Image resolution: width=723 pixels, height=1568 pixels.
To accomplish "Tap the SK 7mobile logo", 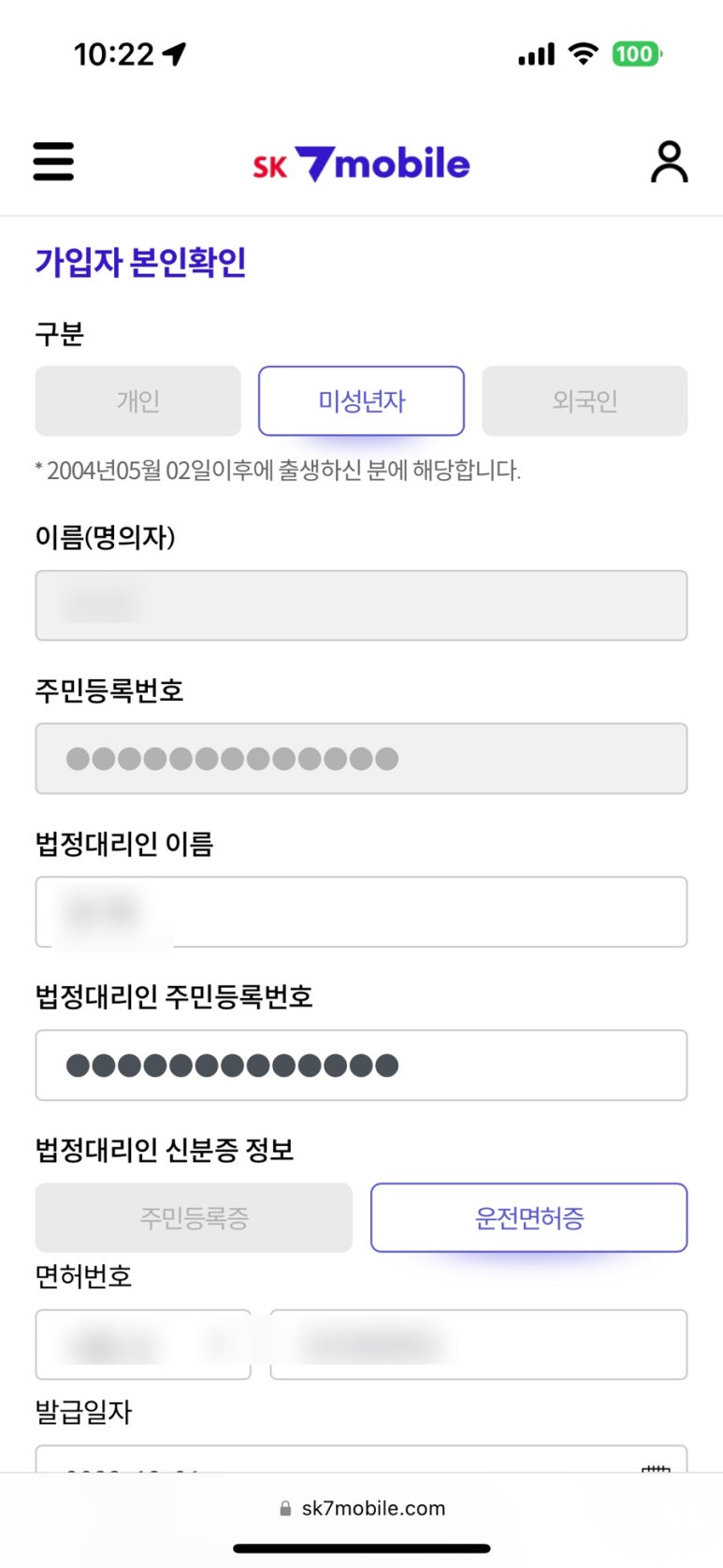I will tap(361, 164).
